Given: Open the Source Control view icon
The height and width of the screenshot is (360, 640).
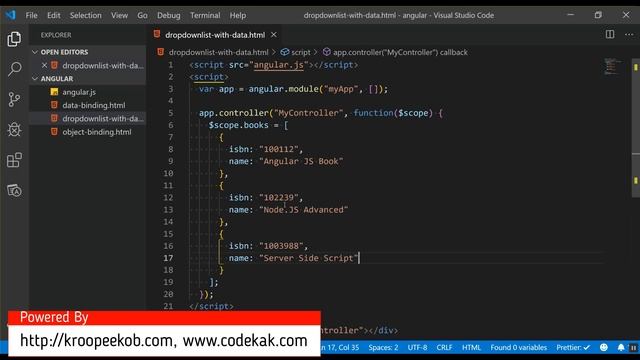Looking at the screenshot, I should tap(14, 99).
